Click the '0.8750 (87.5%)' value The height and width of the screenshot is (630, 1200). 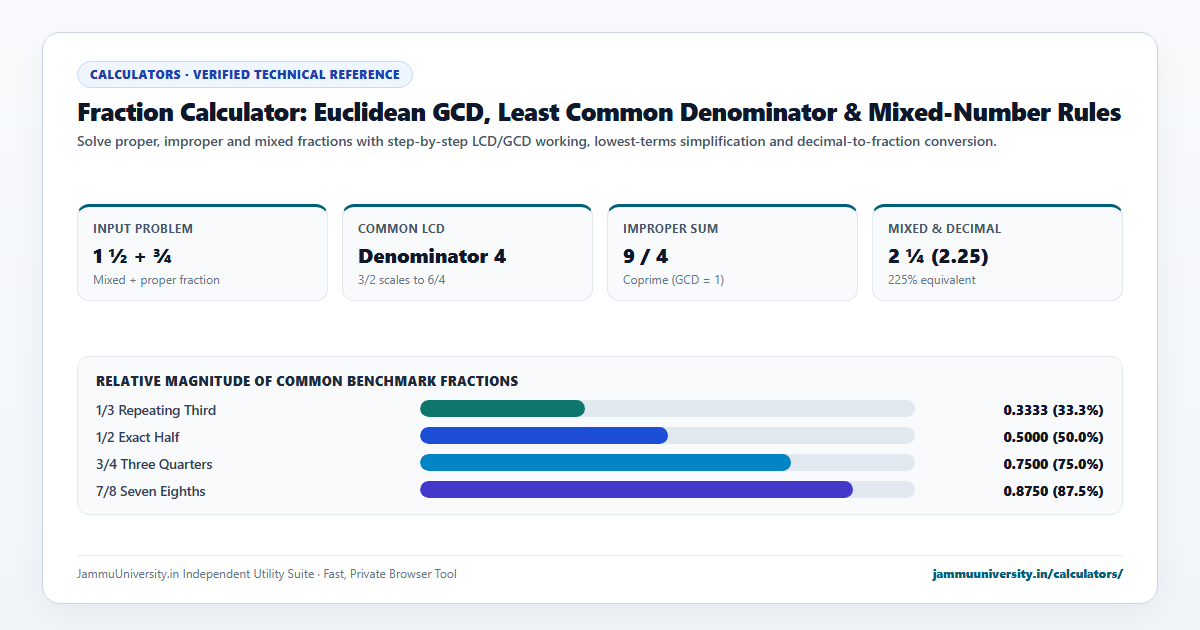tap(1054, 491)
